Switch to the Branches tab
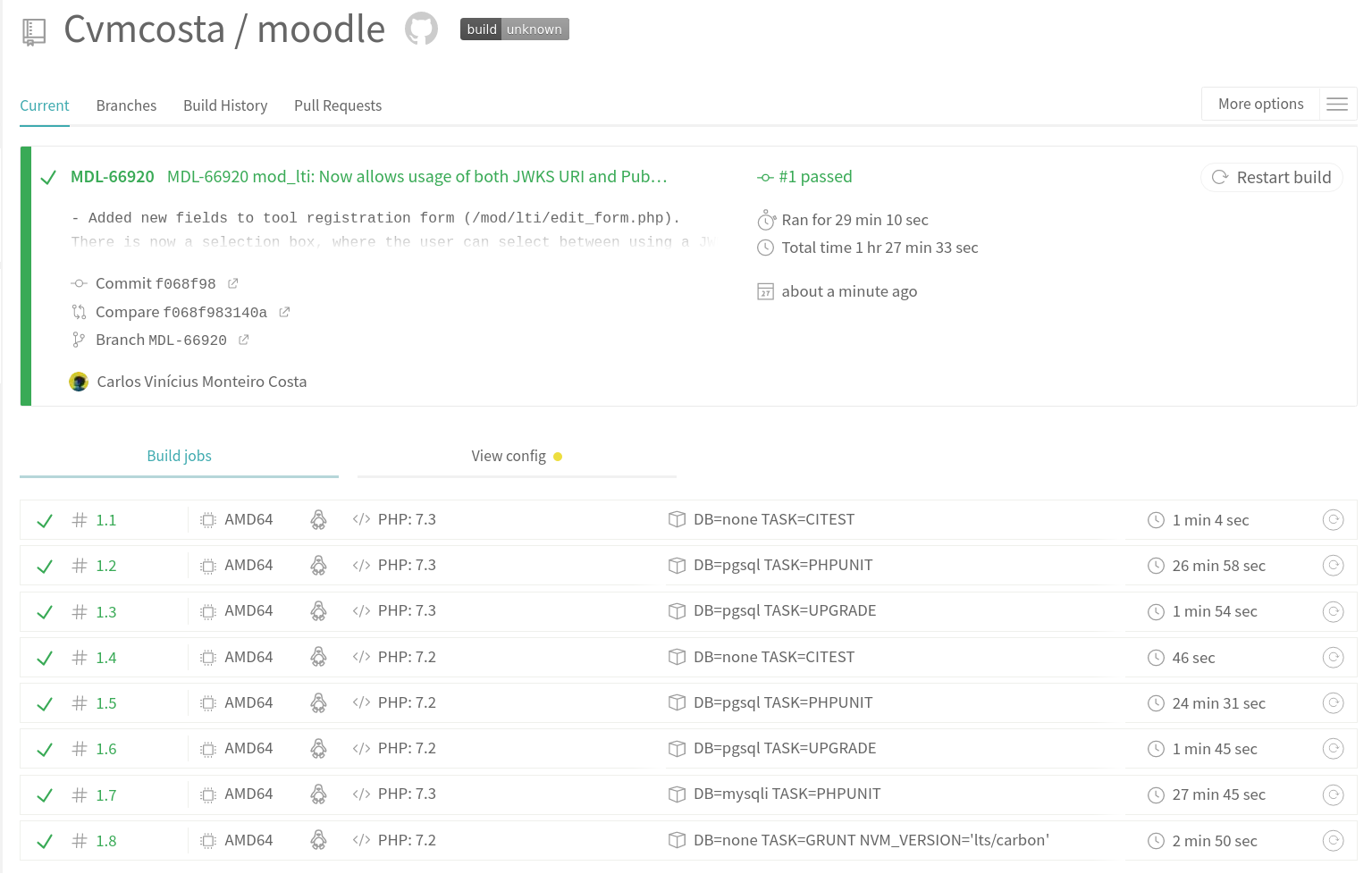Image resolution: width=1372 pixels, height=874 pixels. 126,105
